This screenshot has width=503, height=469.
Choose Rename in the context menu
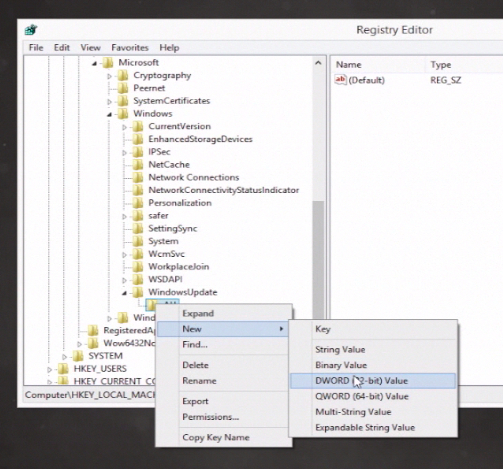pos(224,381)
